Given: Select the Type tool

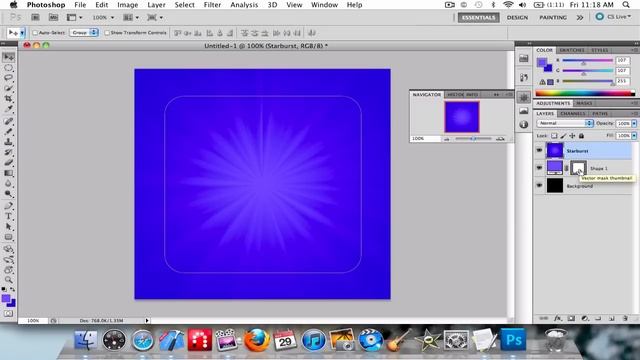Looking at the screenshot, I should click(9, 216).
